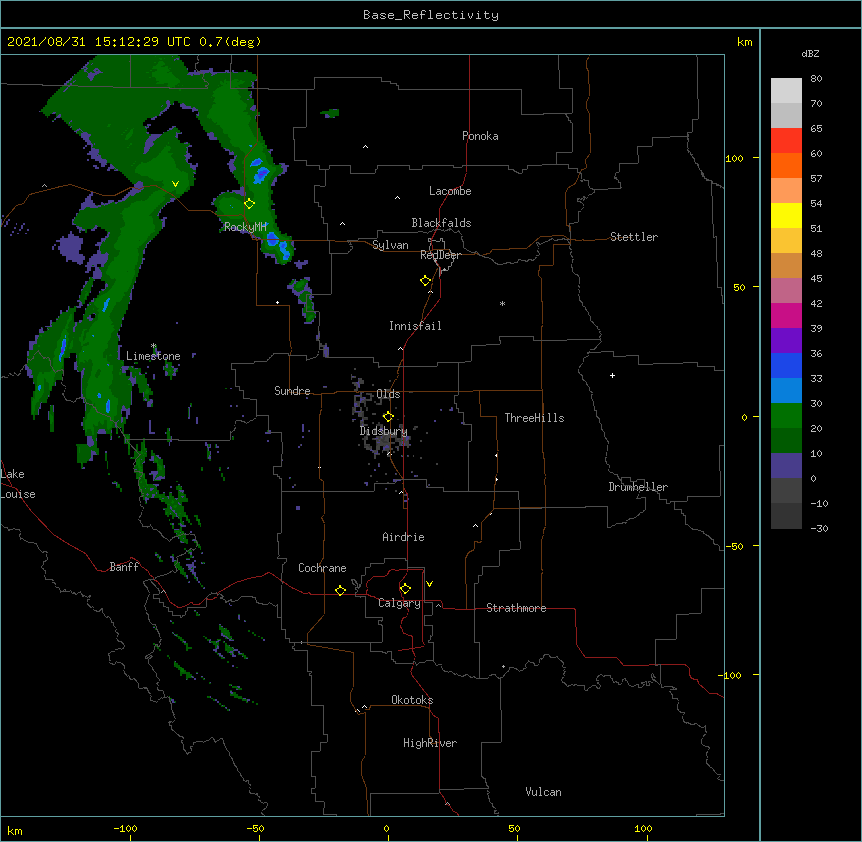The height and width of the screenshot is (842, 862).
Task: Click the Limestone label
Action: (x=153, y=356)
